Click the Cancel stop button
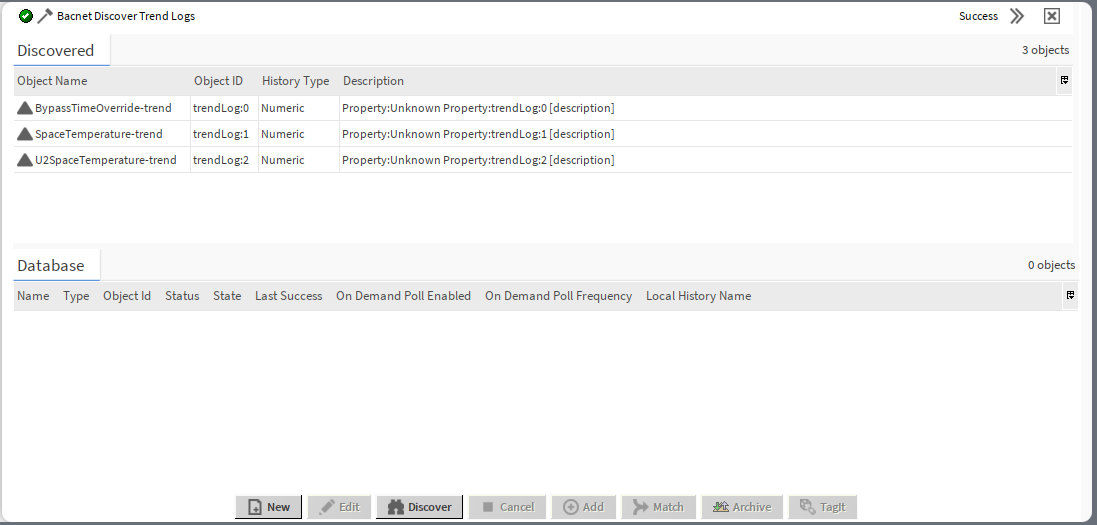Viewport: 1097px width, 525px height. tap(507, 507)
